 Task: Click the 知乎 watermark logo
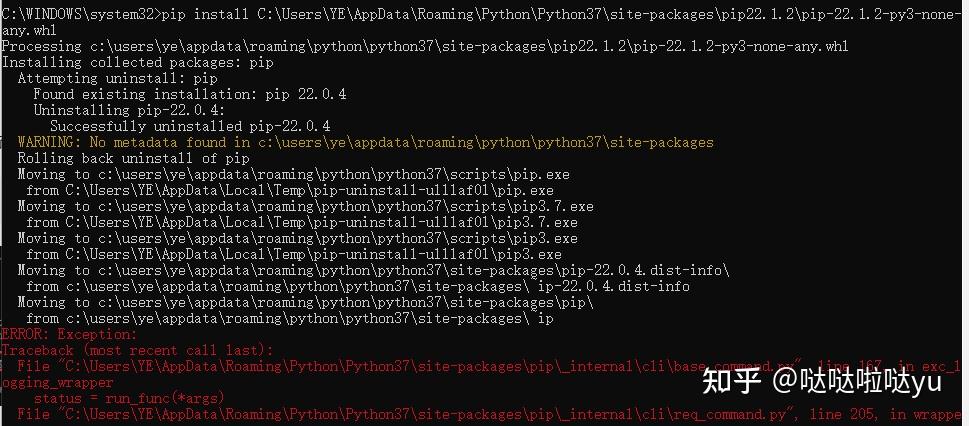coord(729,382)
